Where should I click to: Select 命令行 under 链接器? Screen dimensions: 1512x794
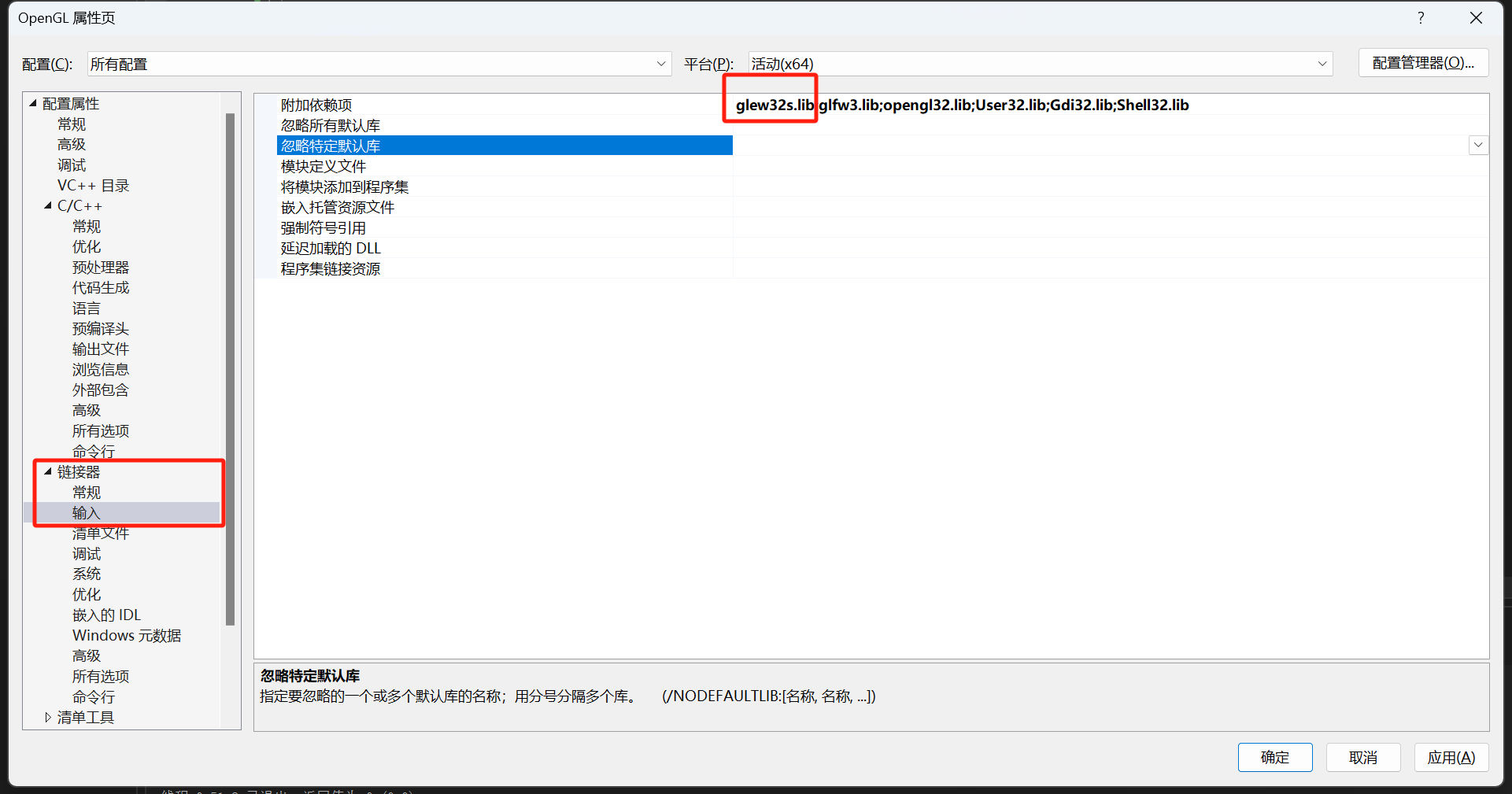(x=94, y=697)
